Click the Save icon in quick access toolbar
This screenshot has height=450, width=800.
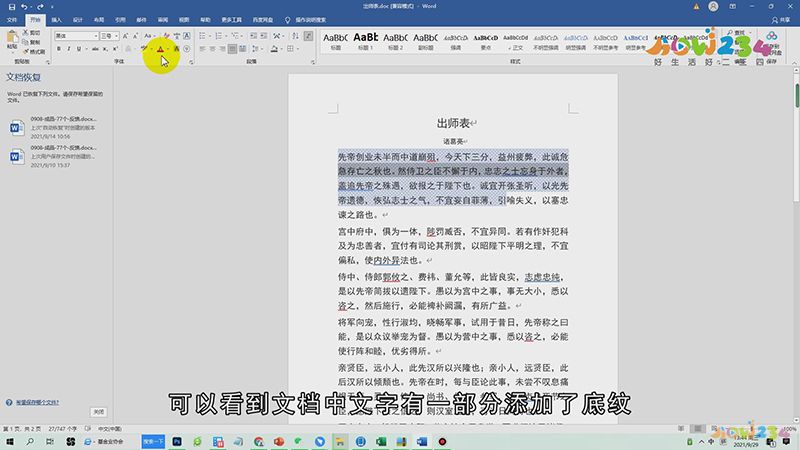(x=12, y=7)
